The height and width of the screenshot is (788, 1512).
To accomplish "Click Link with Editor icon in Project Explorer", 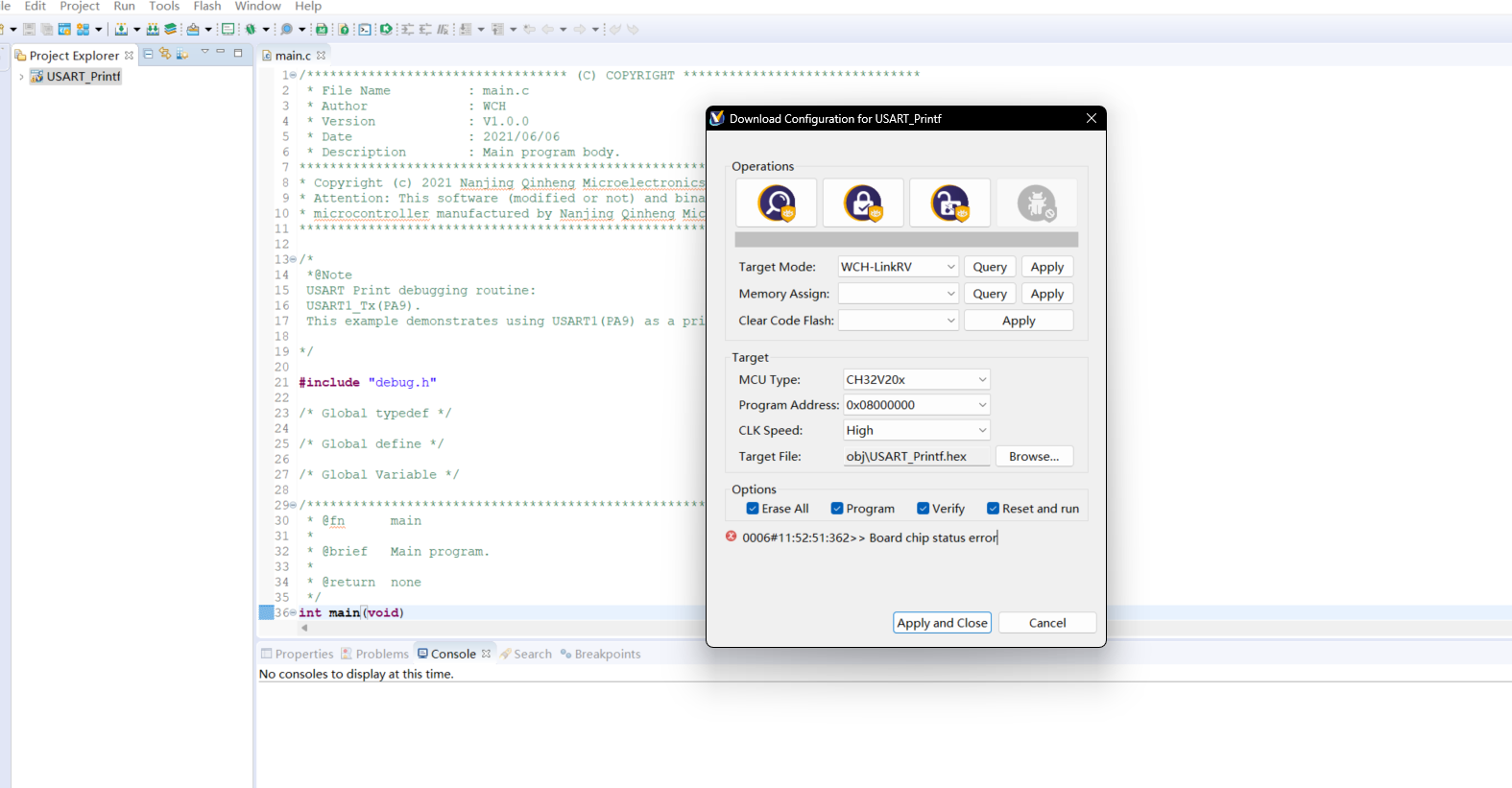I will point(165,54).
